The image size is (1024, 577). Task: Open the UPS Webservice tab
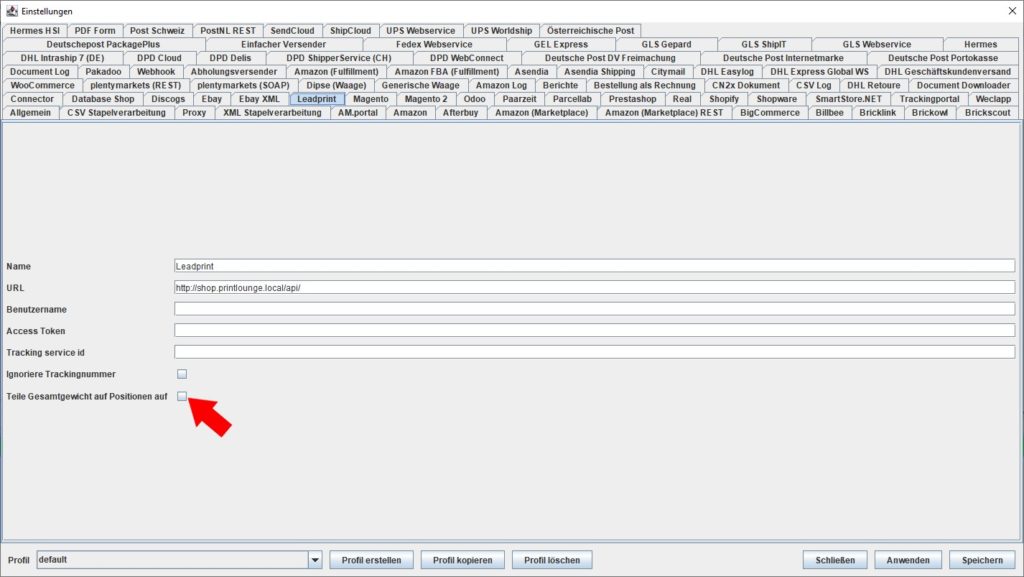click(420, 30)
